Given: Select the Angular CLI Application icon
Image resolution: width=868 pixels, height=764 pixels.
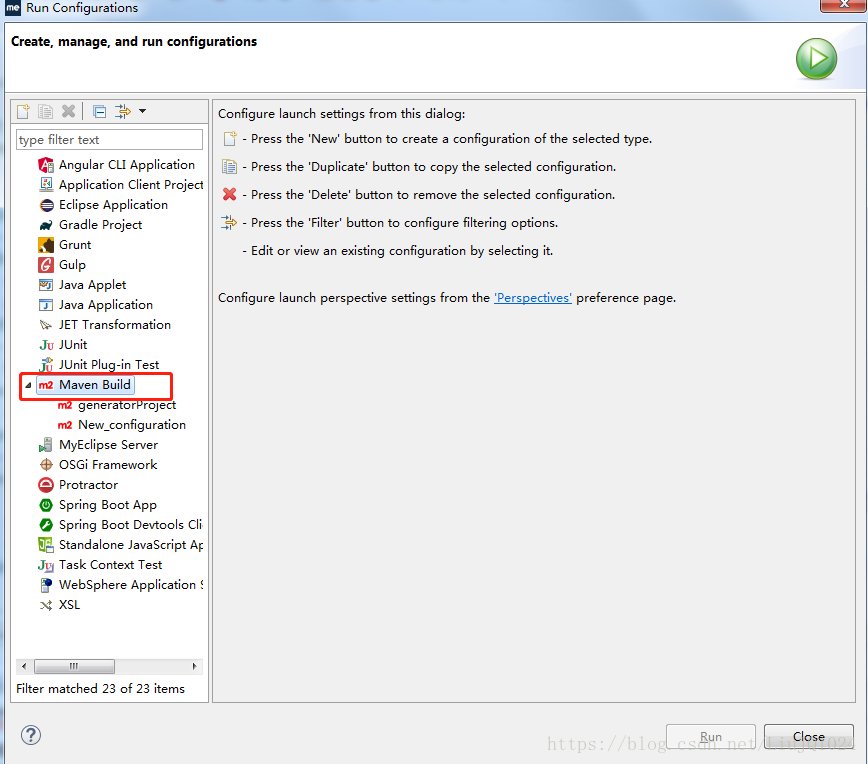Looking at the screenshot, I should point(46,165).
